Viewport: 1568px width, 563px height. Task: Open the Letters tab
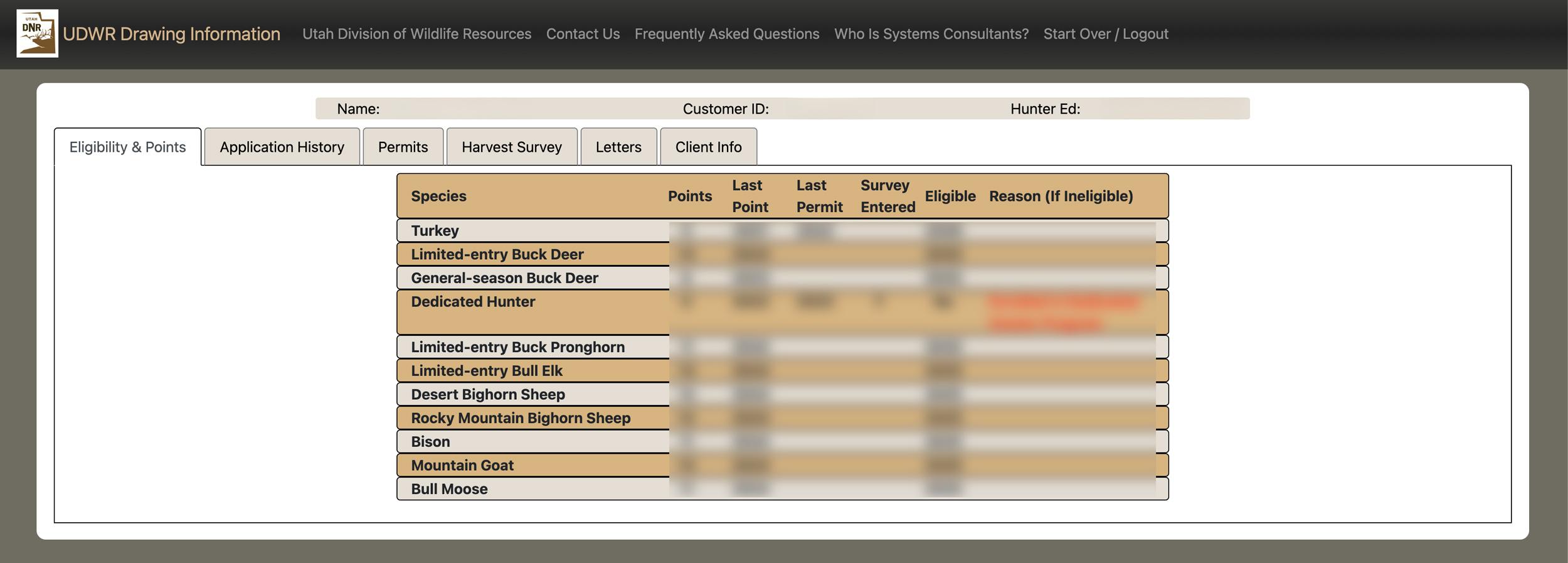click(618, 147)
